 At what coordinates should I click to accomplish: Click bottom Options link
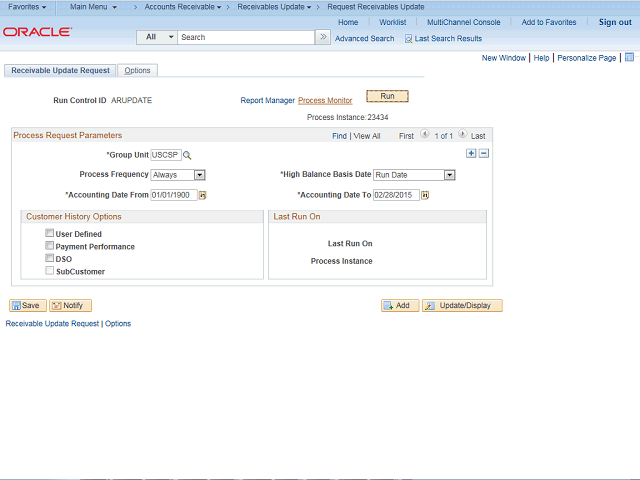point(118,324)
